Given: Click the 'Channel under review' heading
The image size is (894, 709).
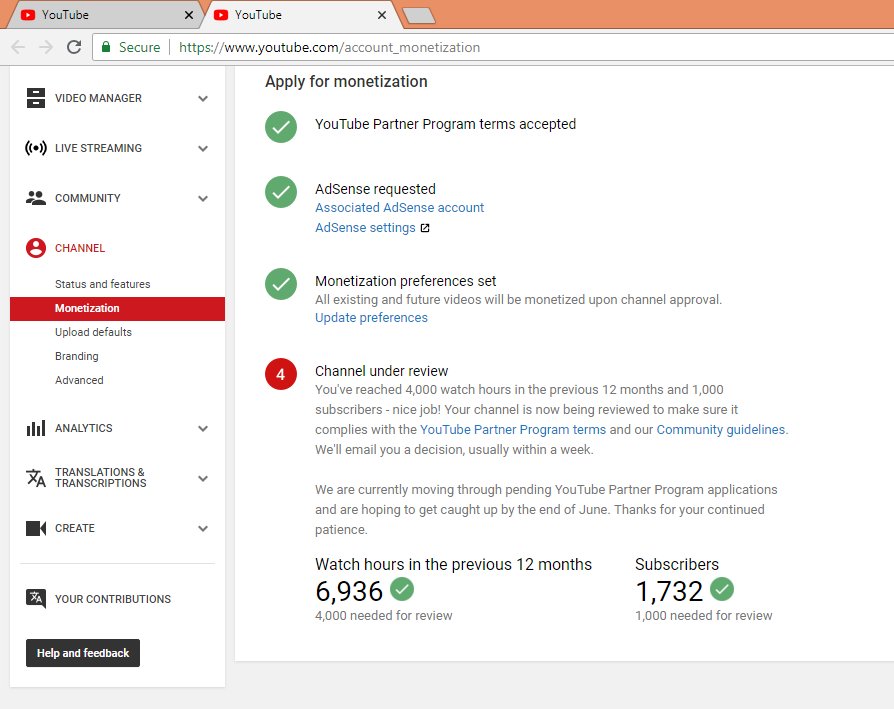Looking at the screenshot, I should point(381,371).
